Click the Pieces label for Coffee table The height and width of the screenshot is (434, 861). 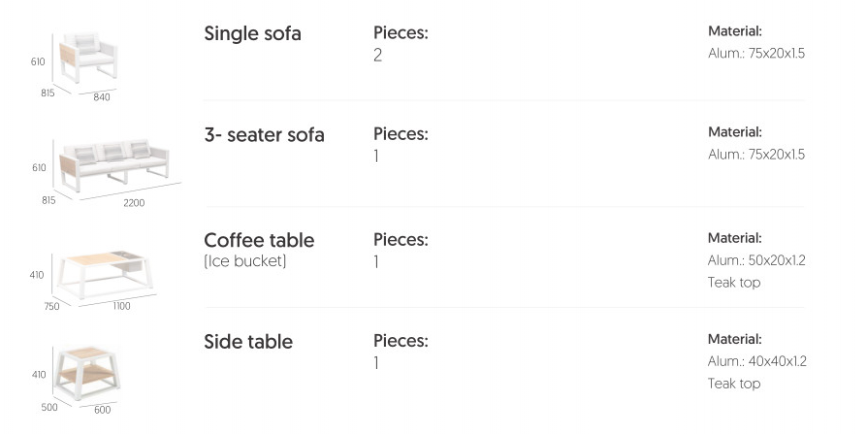coord(400,240)
